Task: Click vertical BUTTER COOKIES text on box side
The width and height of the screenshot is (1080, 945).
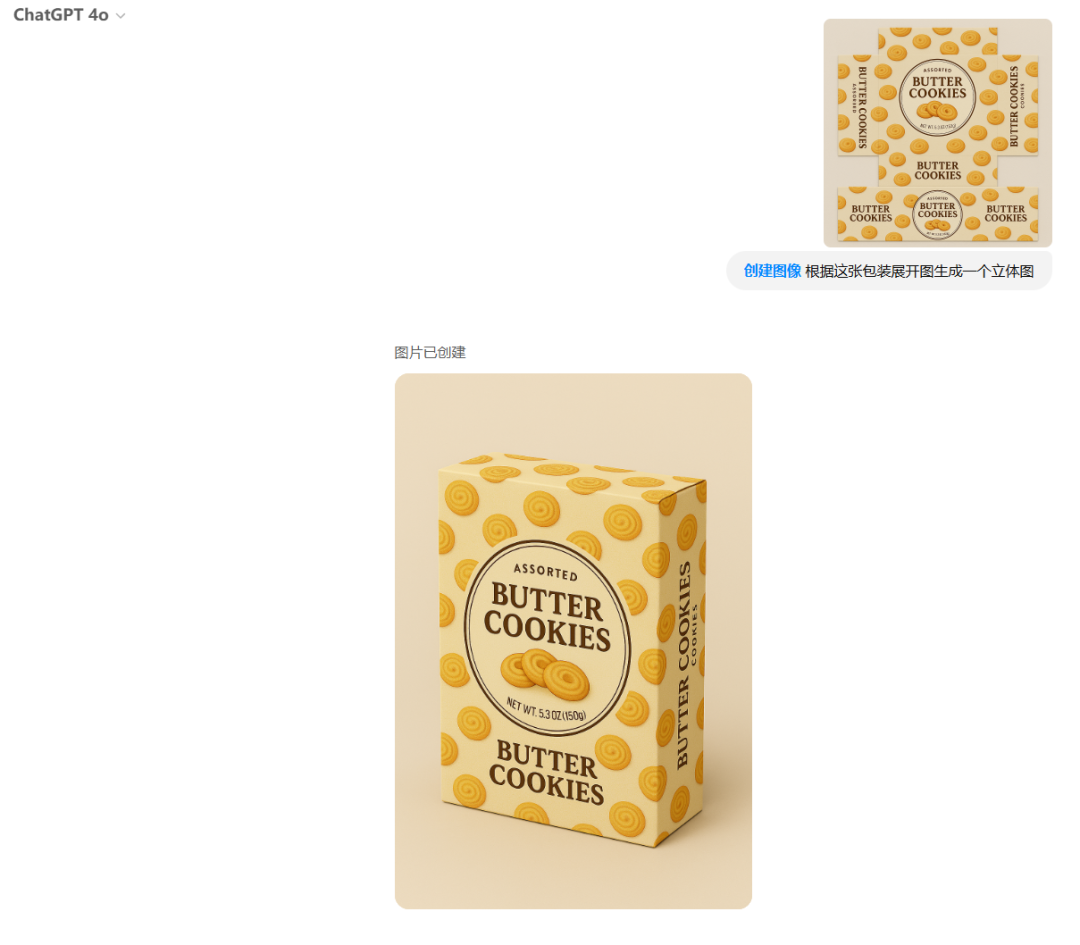Action: [683, 665]
